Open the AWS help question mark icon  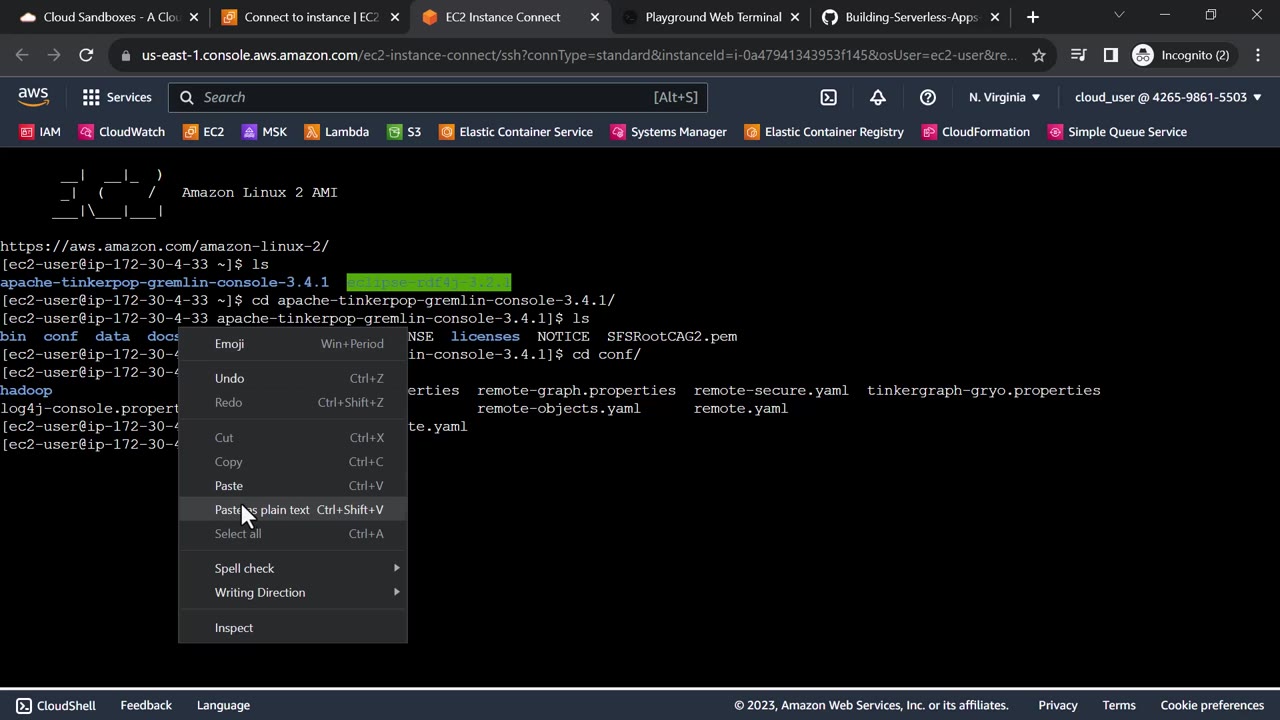[x=927, y=97]
